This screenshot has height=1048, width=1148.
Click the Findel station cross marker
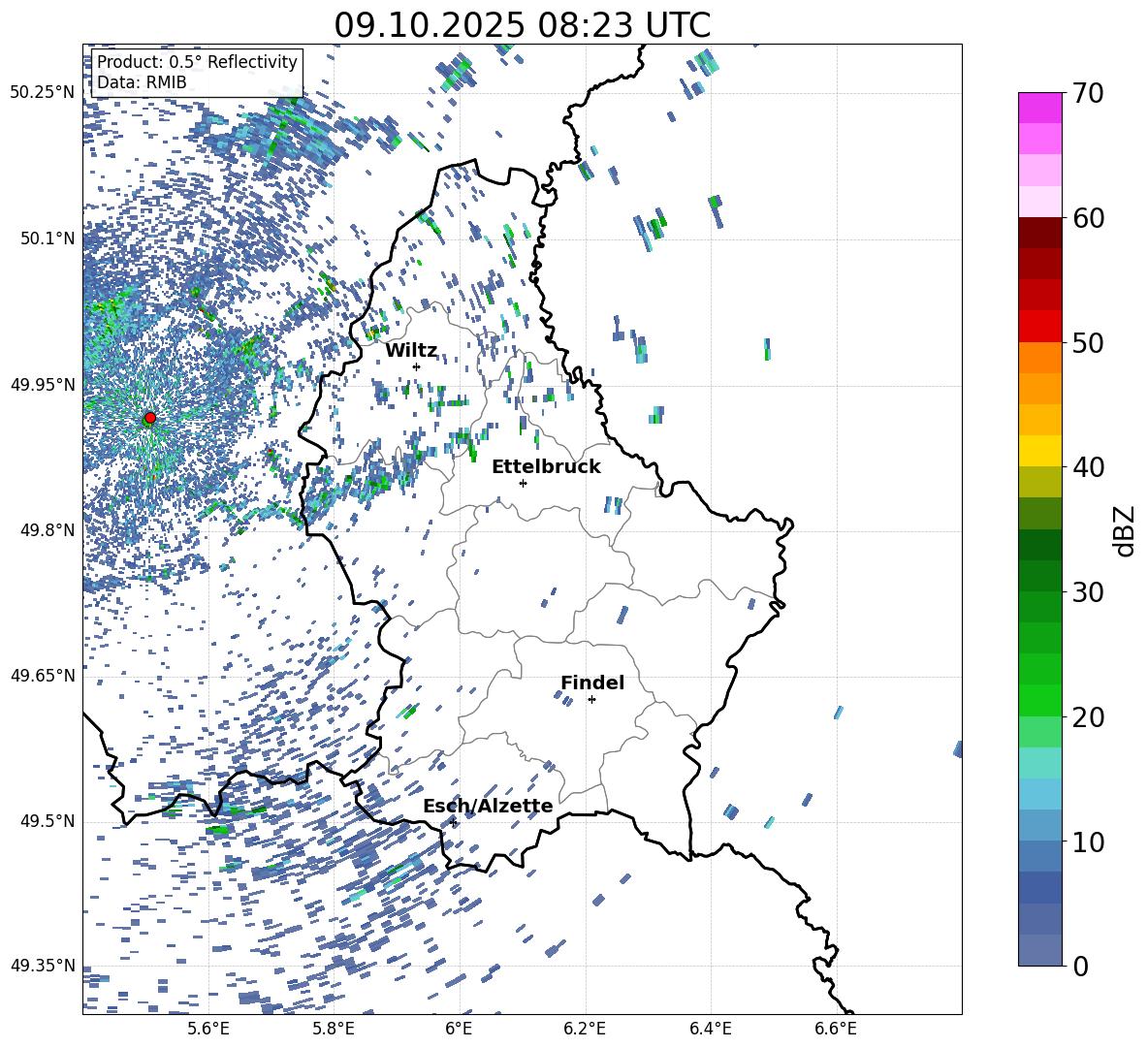(591, 700)
